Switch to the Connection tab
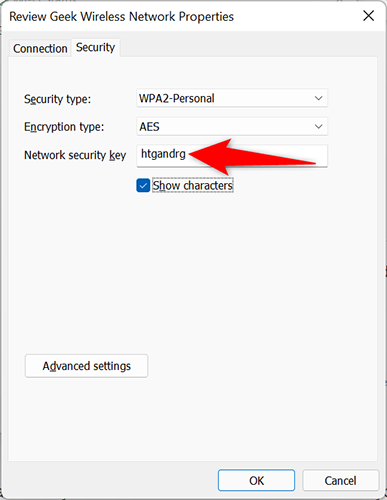 tap(40, 49)
